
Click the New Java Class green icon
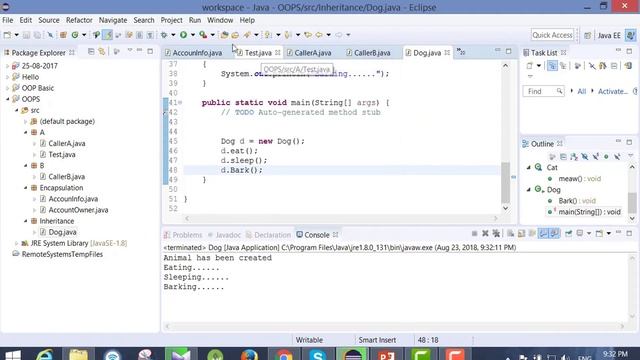click(75, 35)
